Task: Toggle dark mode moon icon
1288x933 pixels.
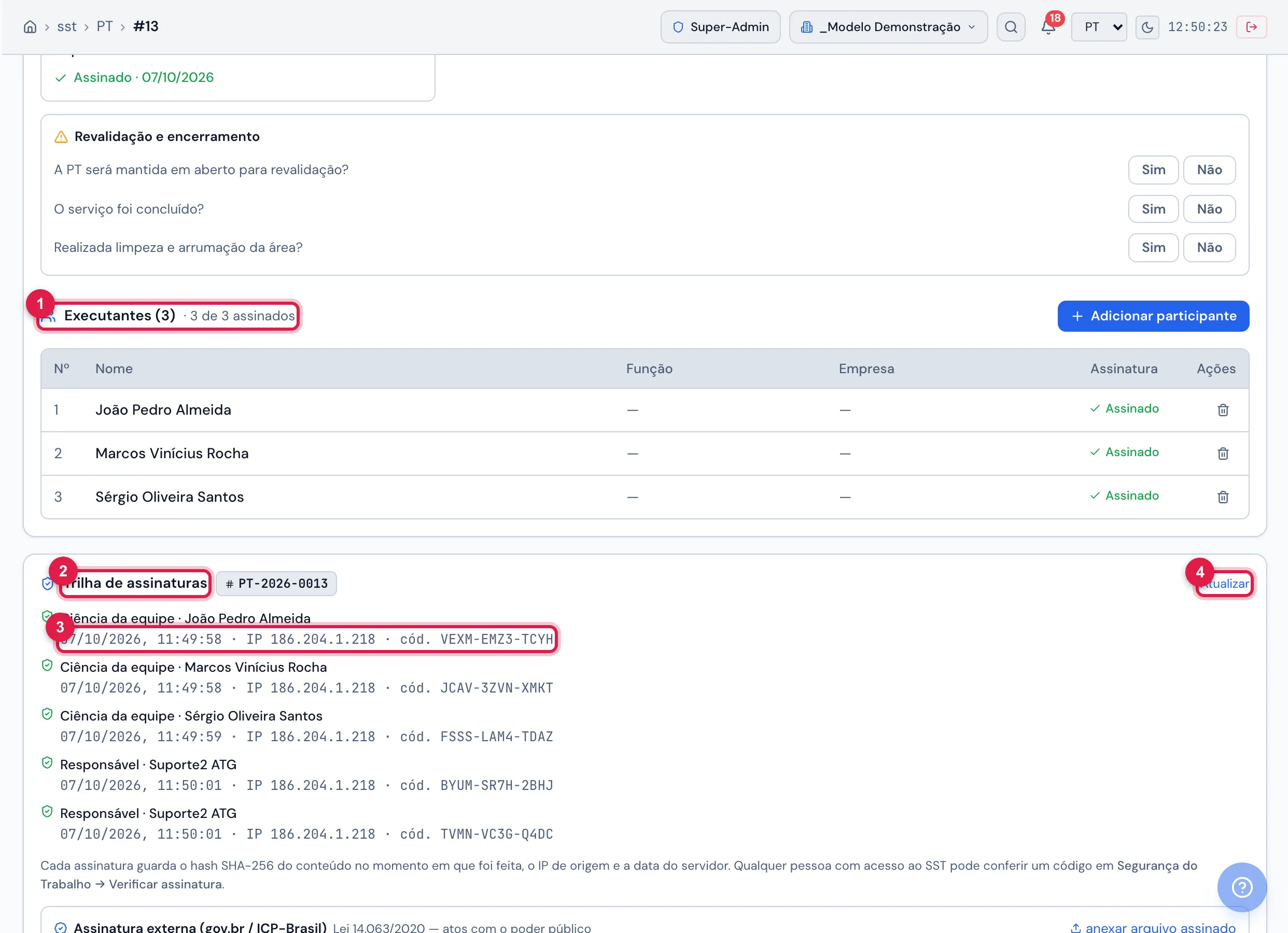Action: coord(1147,26)
